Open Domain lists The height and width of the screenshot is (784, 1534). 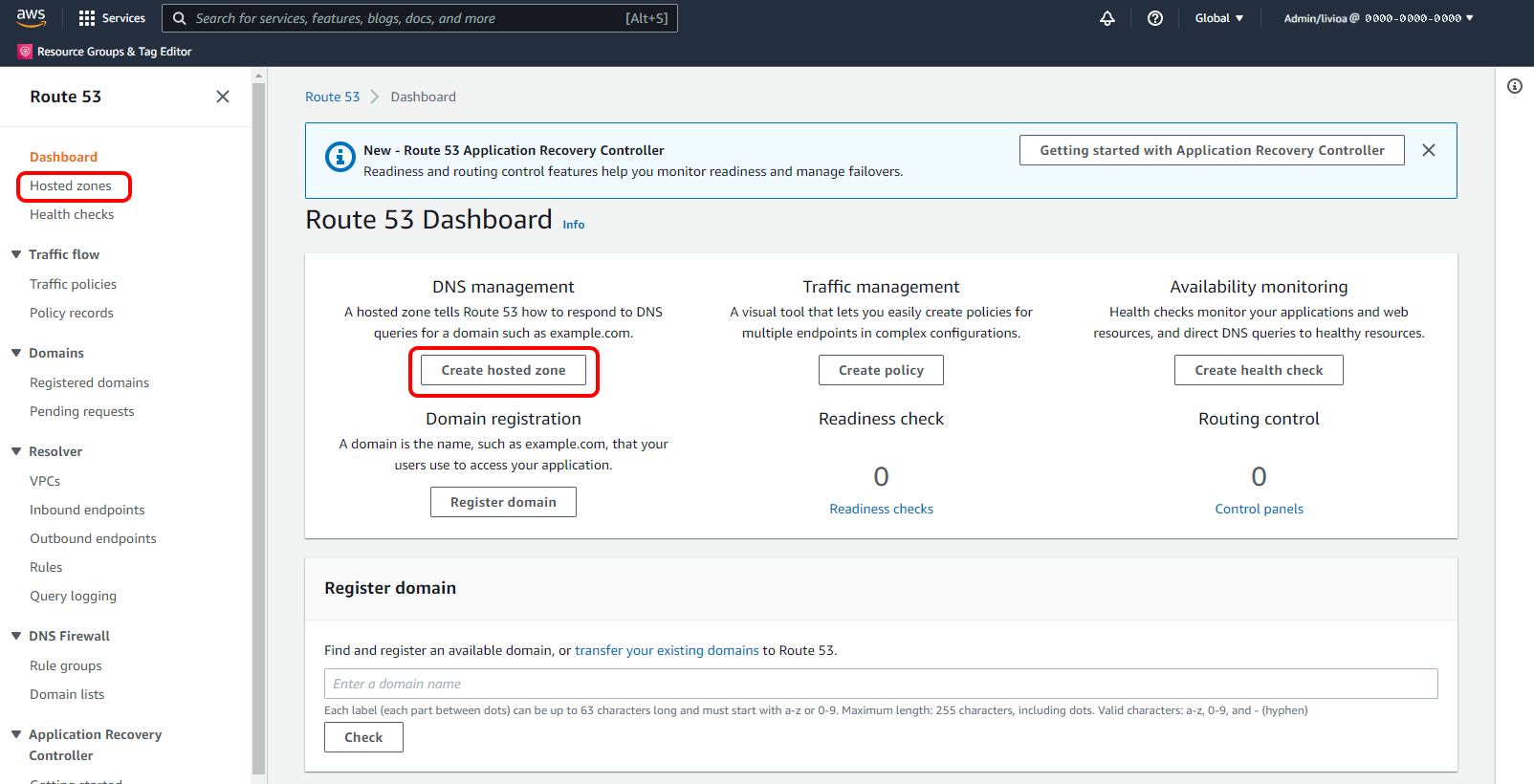click(x=67, y=694)
